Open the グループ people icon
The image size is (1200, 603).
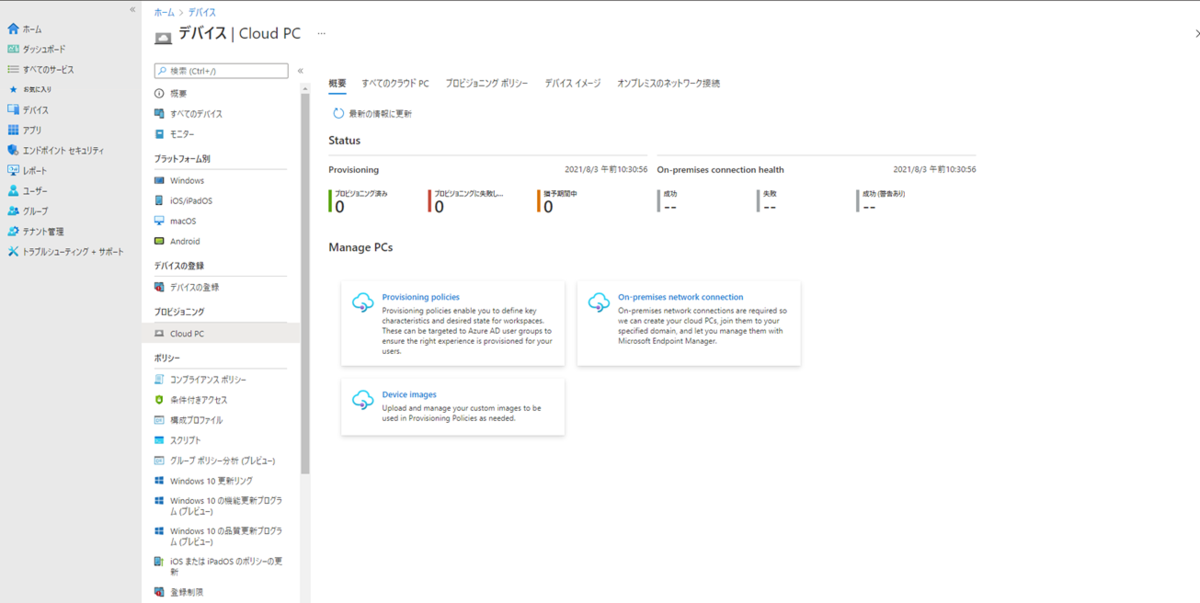coord(13,211)
